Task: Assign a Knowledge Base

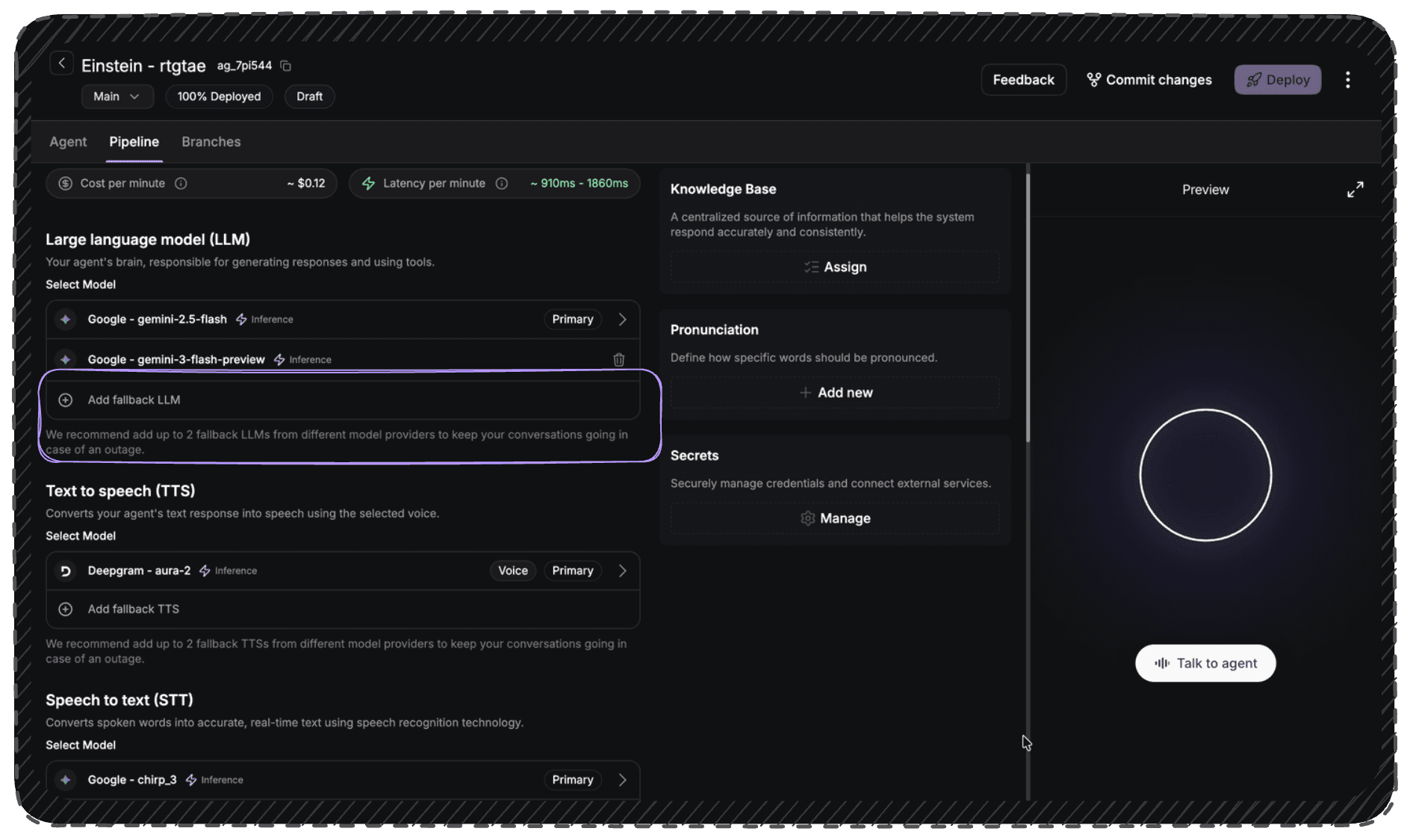Action: coord(835,267)
